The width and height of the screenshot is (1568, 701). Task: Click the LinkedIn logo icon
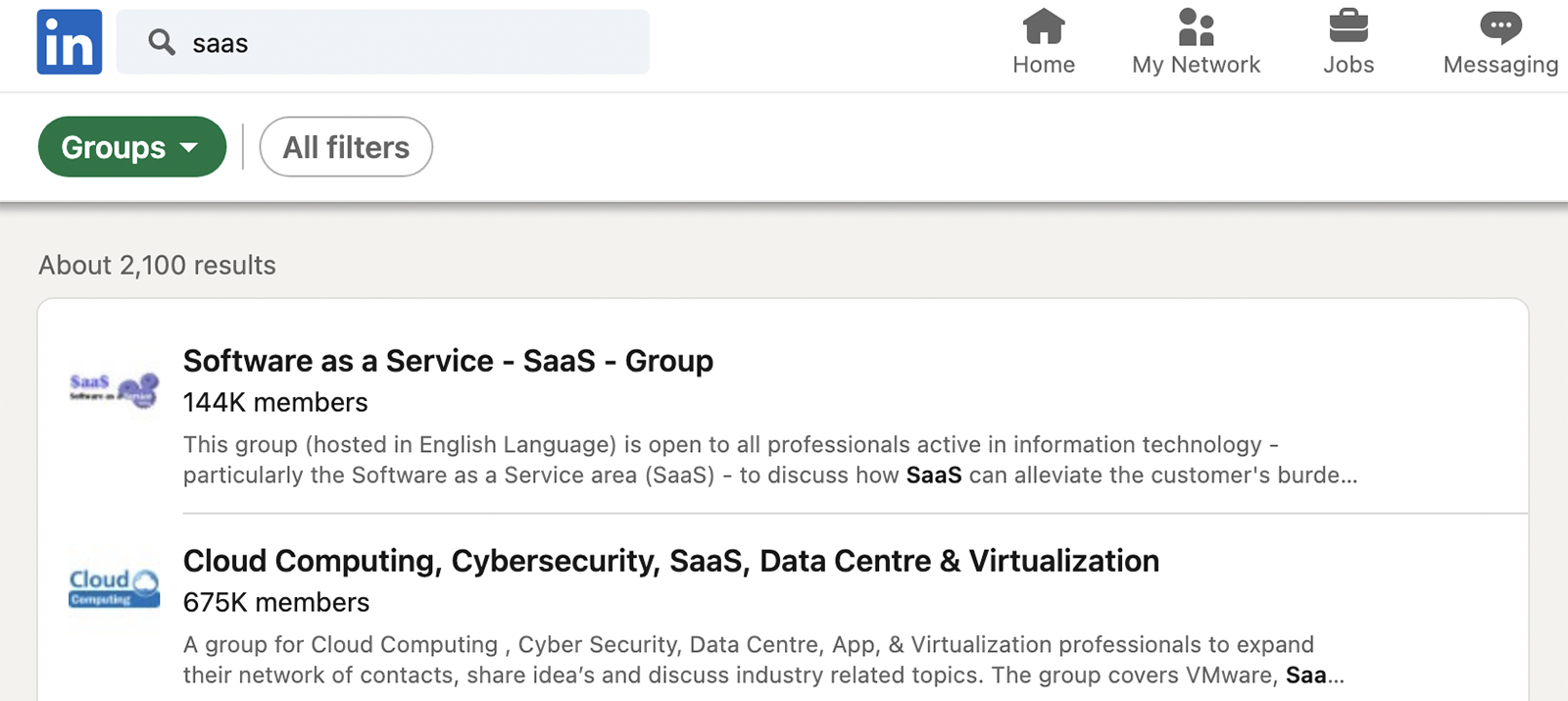70,42
